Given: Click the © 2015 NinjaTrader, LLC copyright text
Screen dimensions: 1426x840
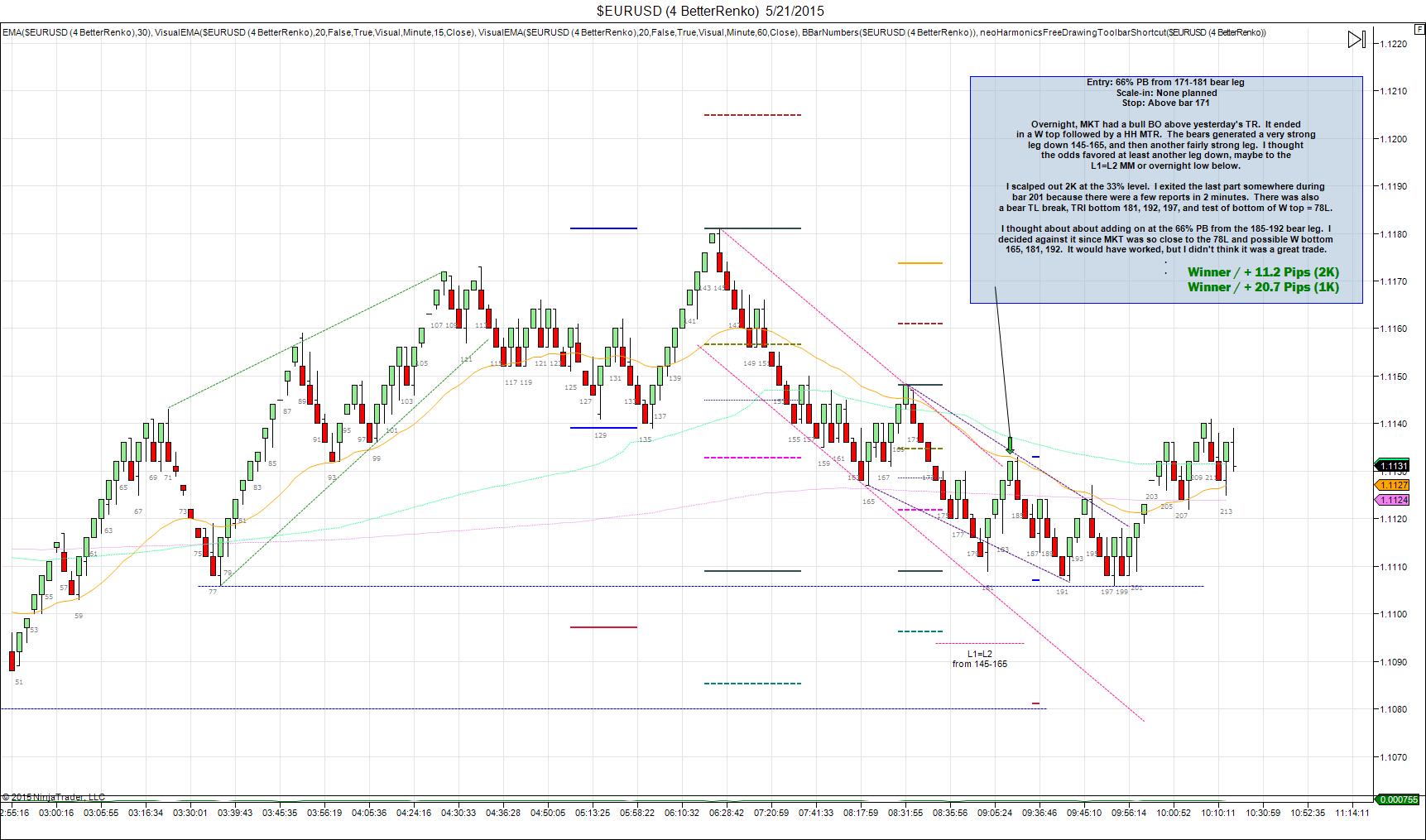Looking at the screenshot, I should click(54, 797).
